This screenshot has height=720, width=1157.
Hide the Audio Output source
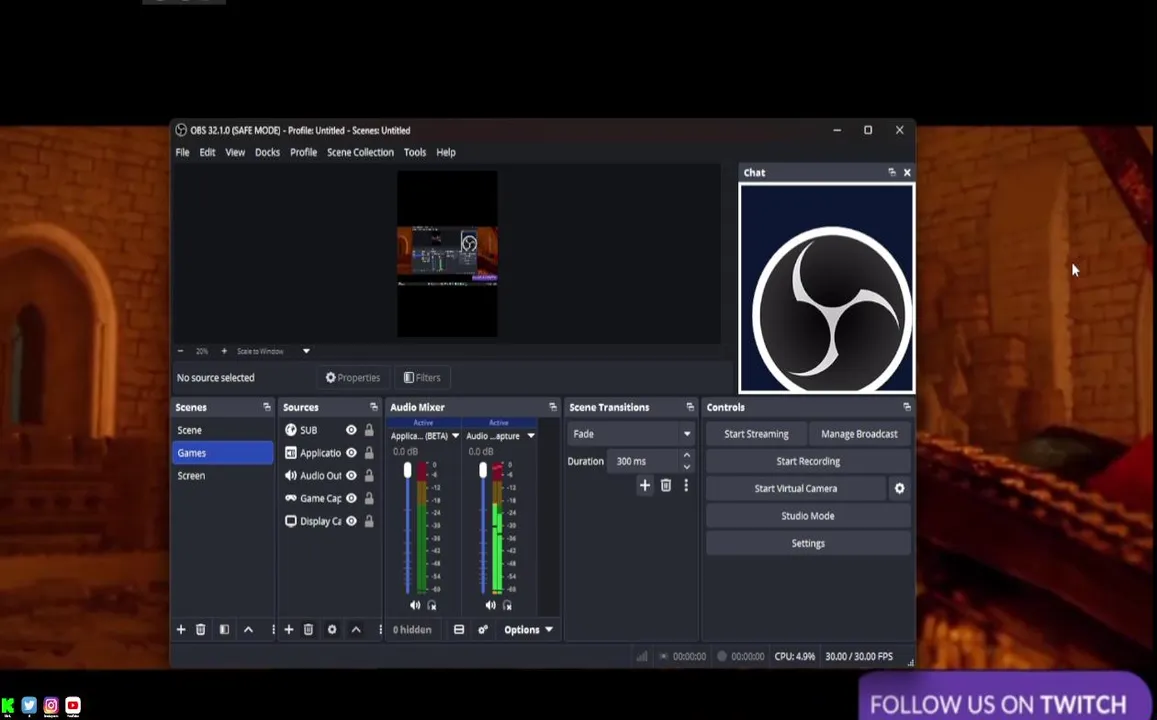point(351,476)
